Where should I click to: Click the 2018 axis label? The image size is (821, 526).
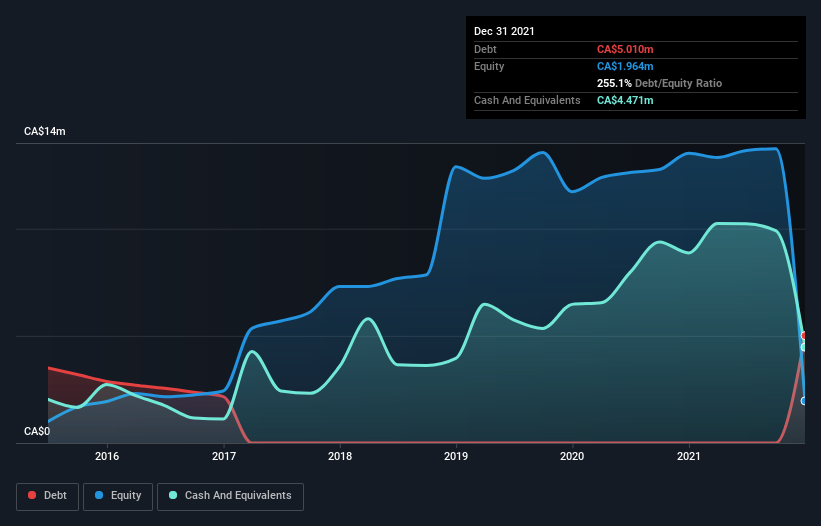340,456
